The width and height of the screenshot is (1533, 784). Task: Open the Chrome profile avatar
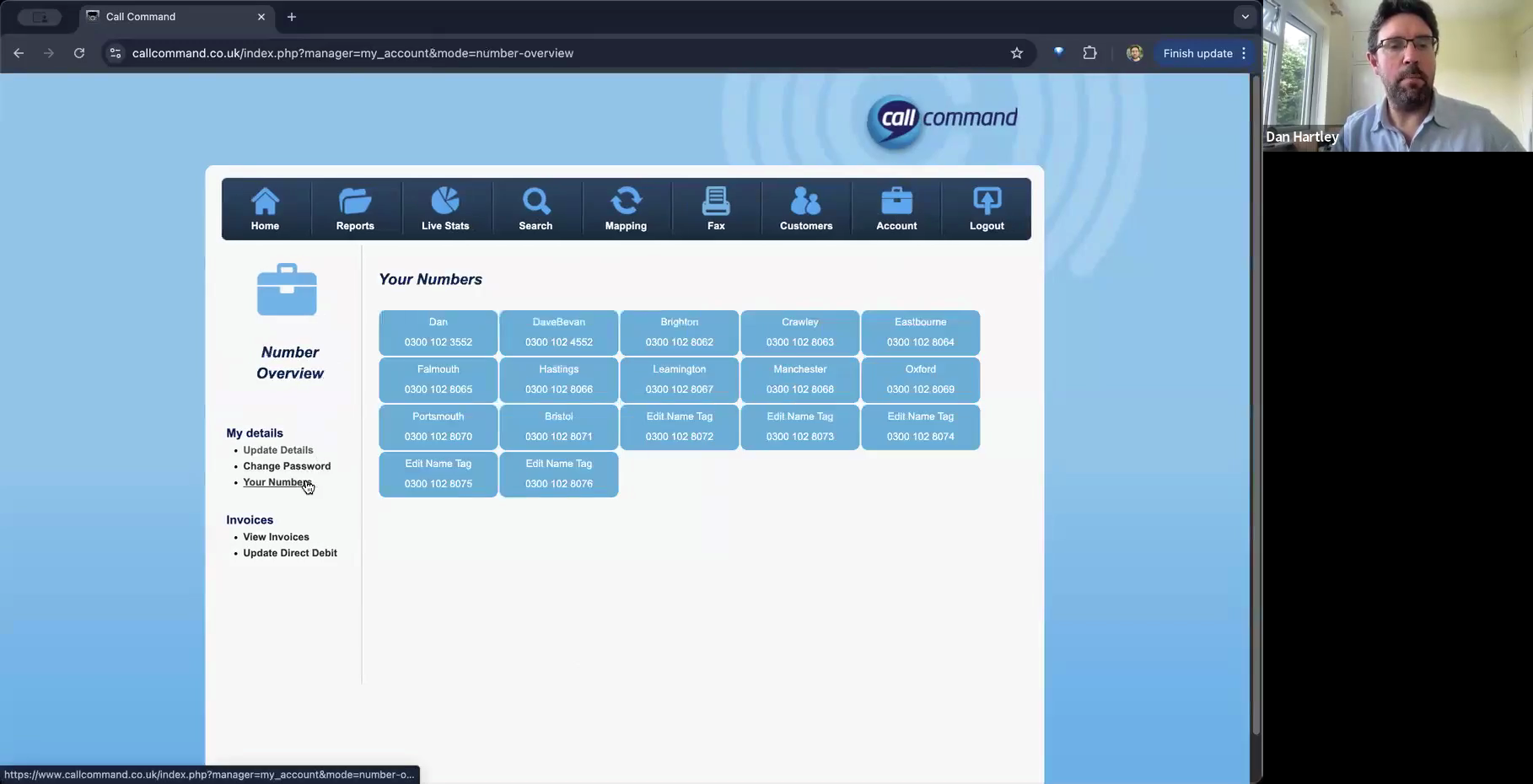click(1134, 53)
